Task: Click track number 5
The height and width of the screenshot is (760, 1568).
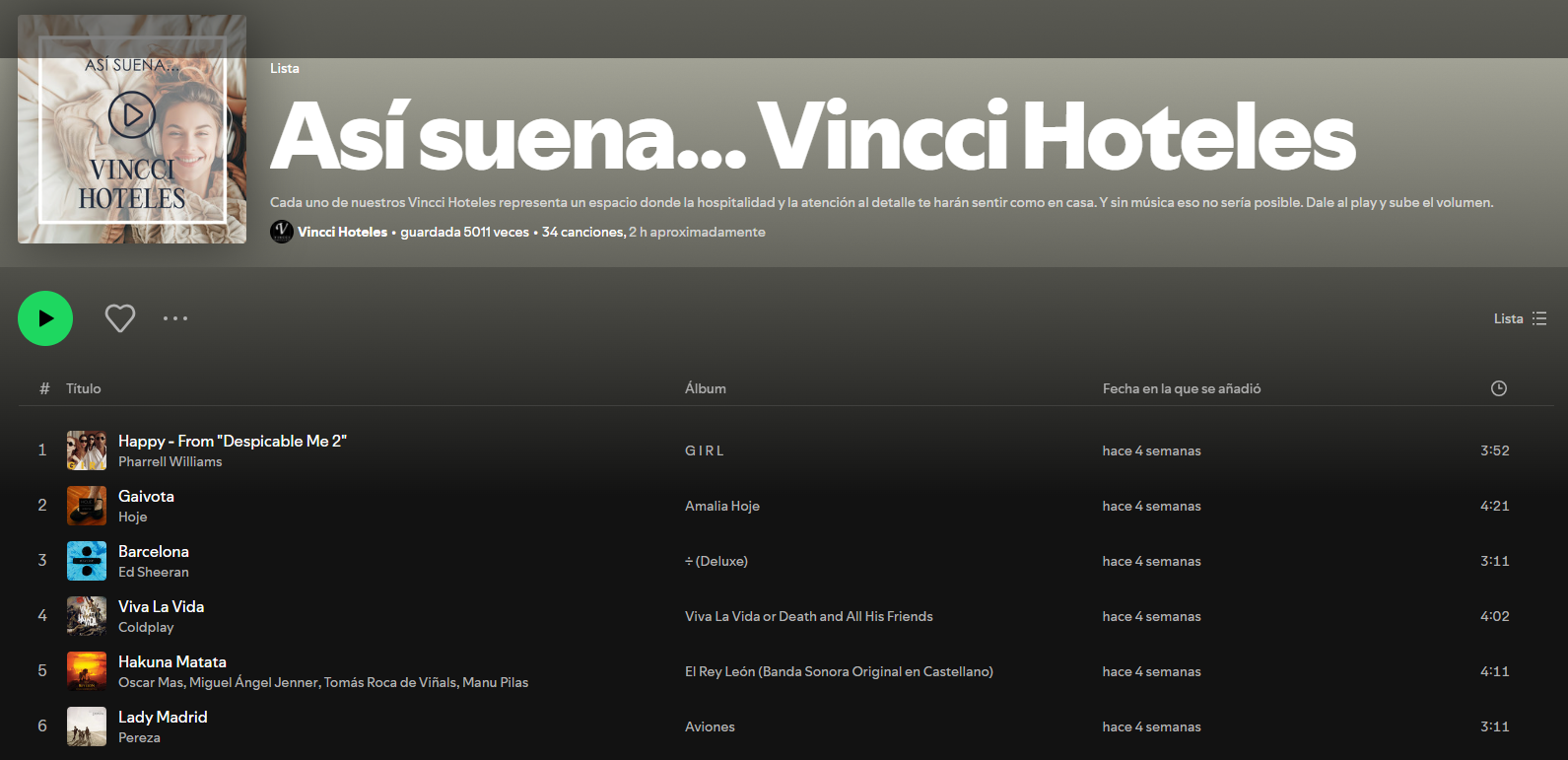Action: pyautogui.click(x=42, y=671)
